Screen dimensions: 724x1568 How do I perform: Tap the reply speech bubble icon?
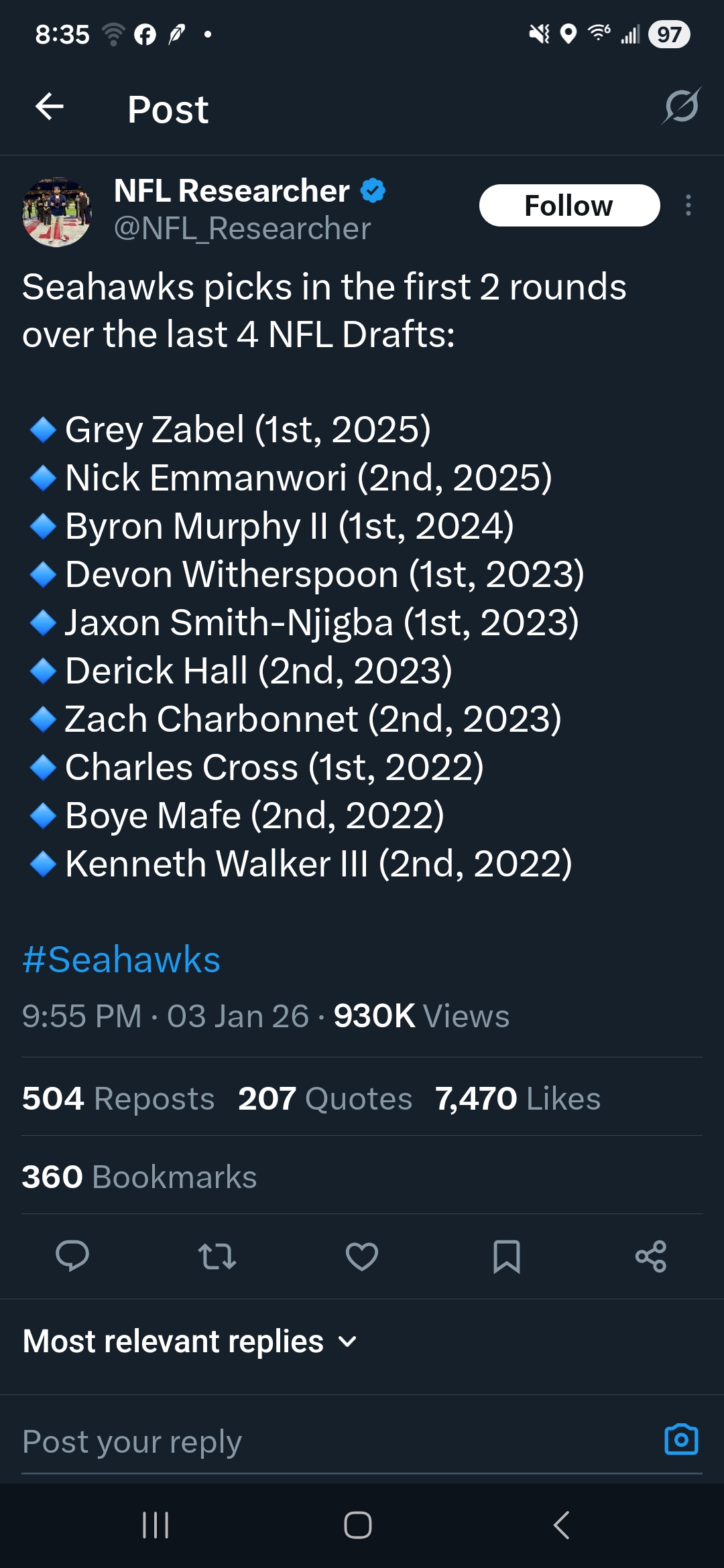click(72, 1256)
